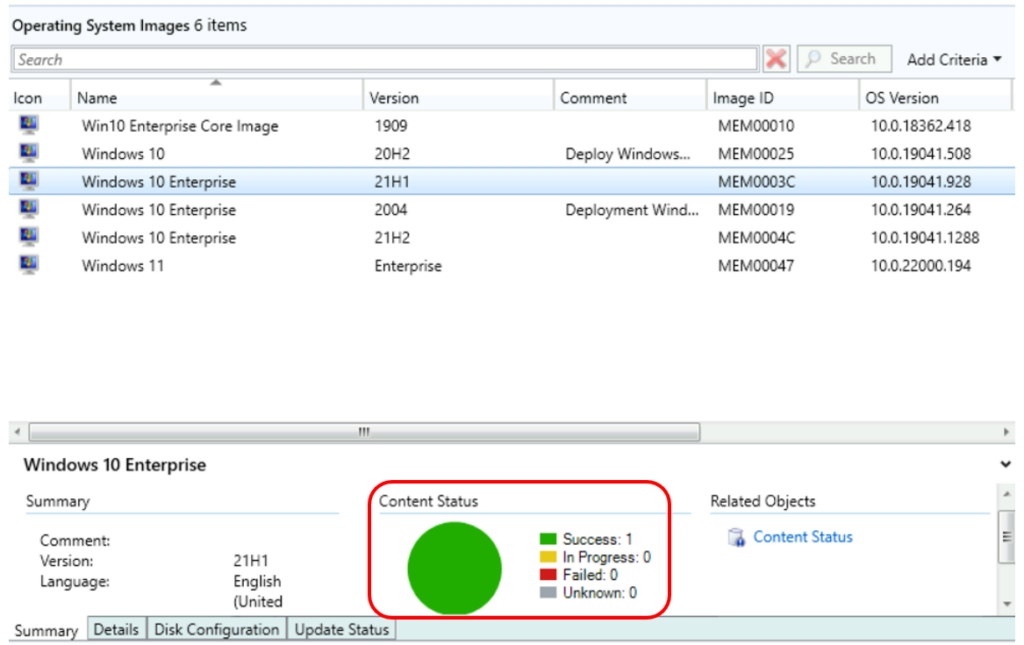Click the image icon in the Windows 11 row

[29, 264]
